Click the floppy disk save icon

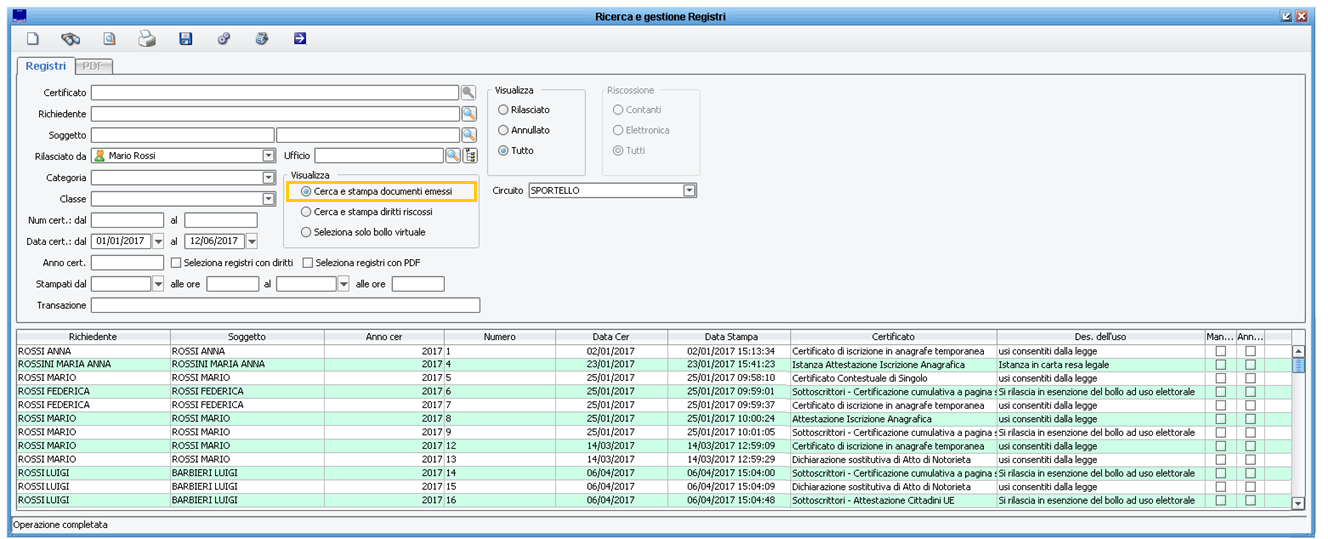[185, 39]
